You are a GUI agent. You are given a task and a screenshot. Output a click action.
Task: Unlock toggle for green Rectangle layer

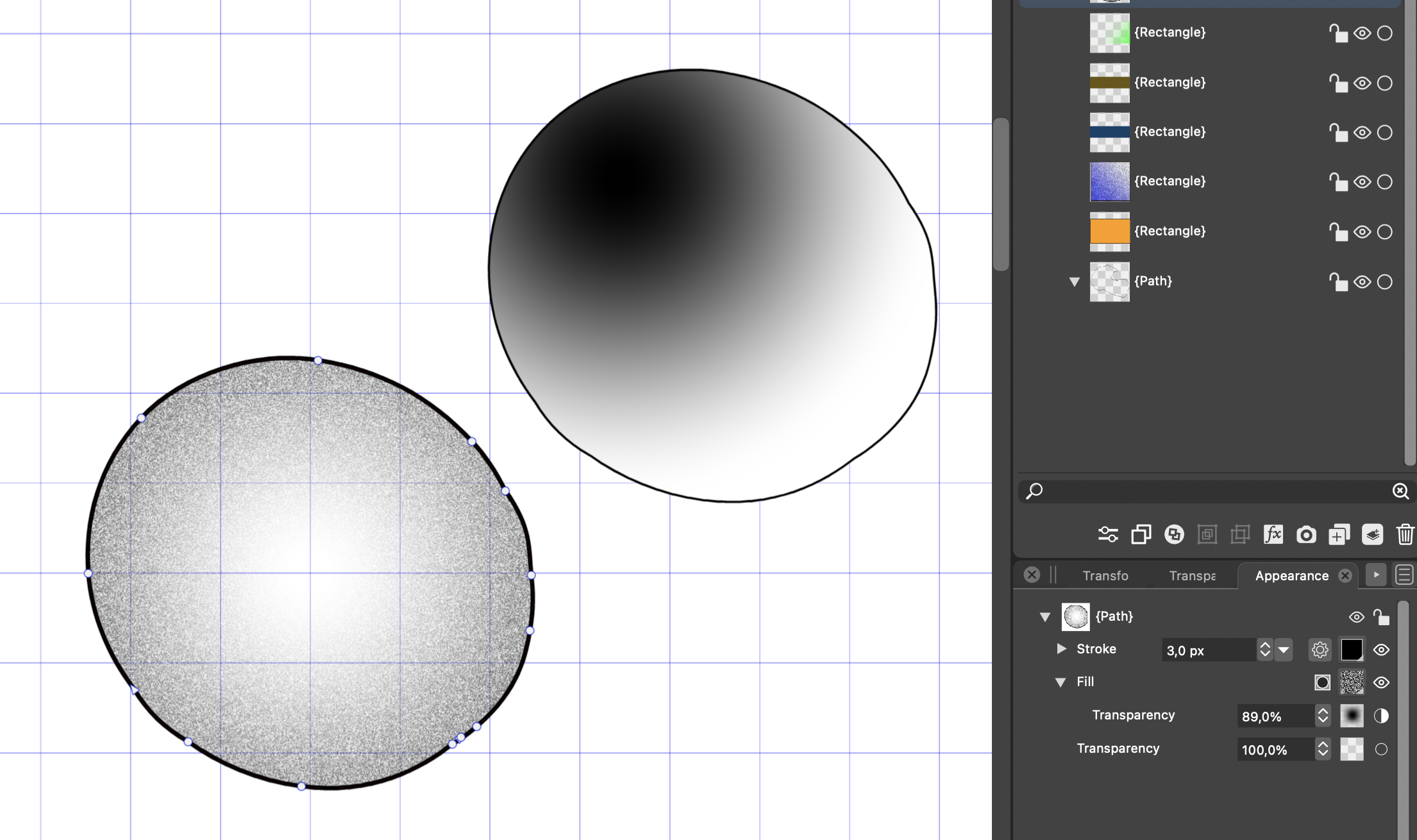click(1337, 33)
